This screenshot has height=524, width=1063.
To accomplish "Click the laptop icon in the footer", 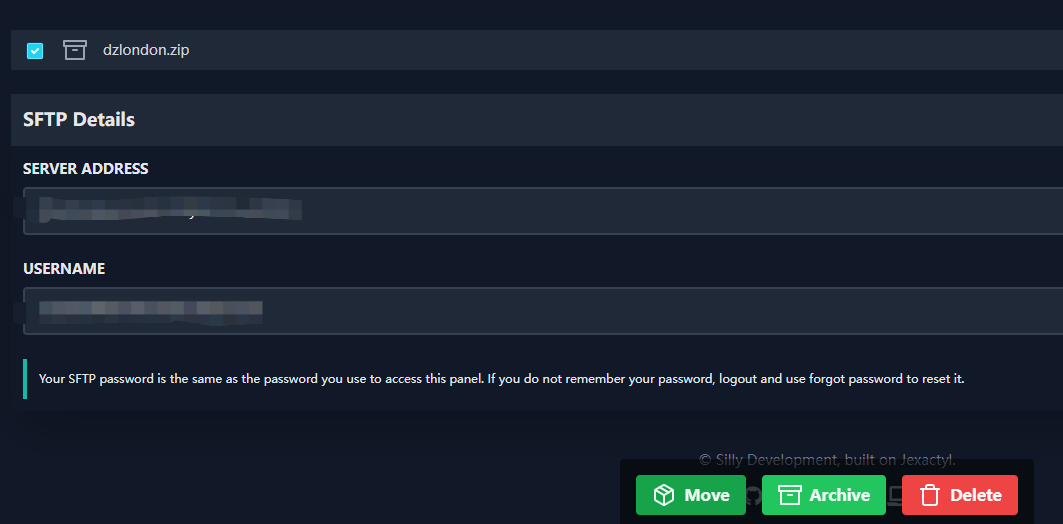I will (894, 496).
